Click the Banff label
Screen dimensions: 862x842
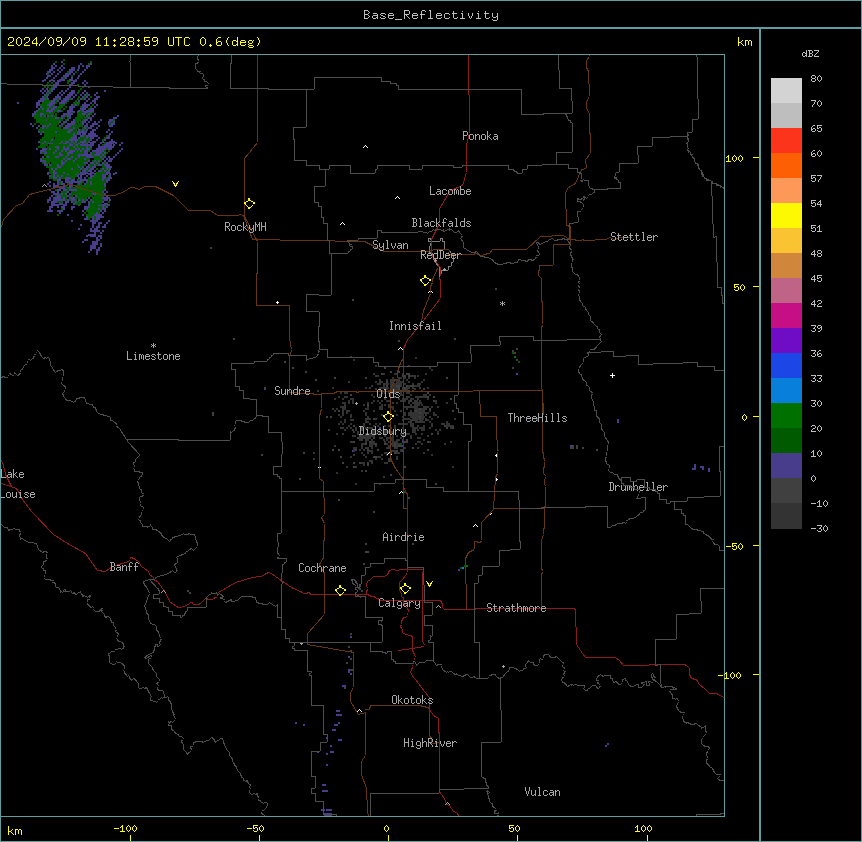click(124, 567)
